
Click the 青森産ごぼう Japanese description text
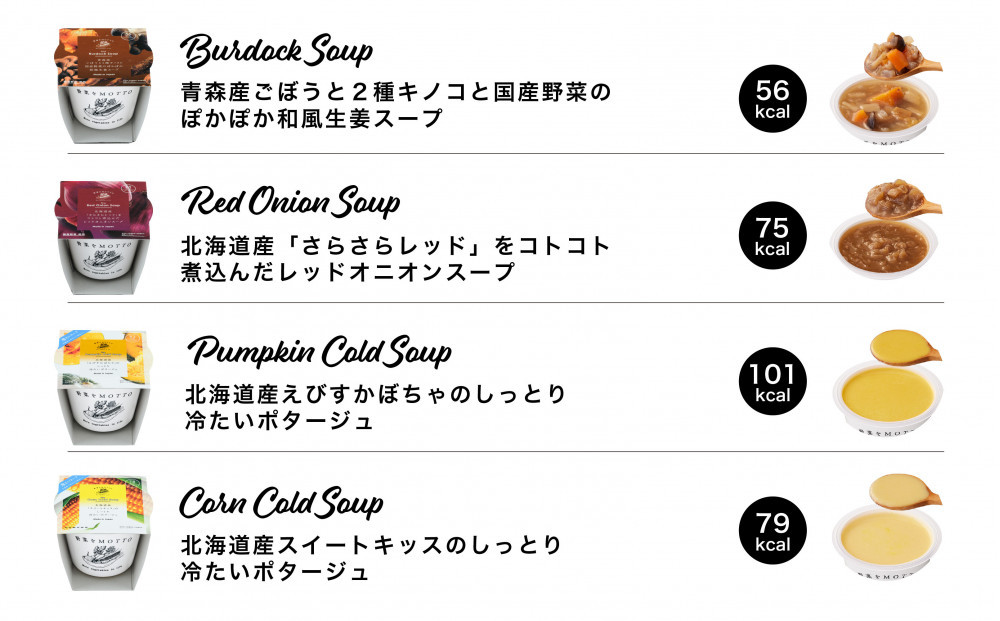pos(395,105)
